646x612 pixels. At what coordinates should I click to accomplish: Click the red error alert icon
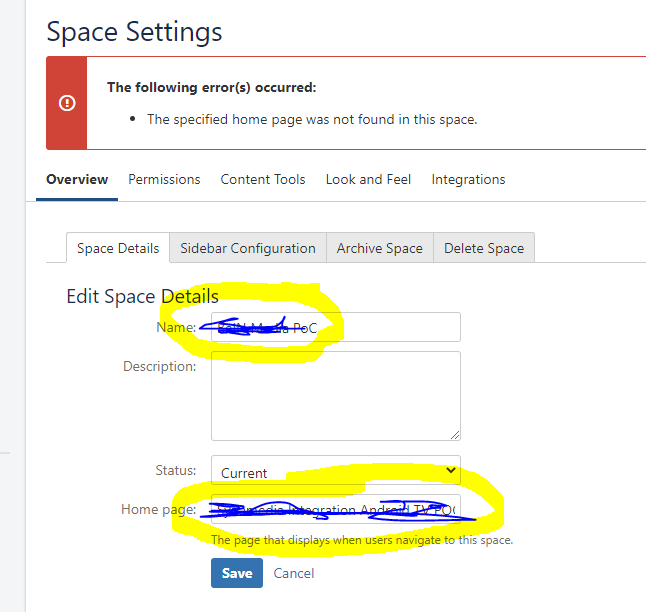[67, 103]
